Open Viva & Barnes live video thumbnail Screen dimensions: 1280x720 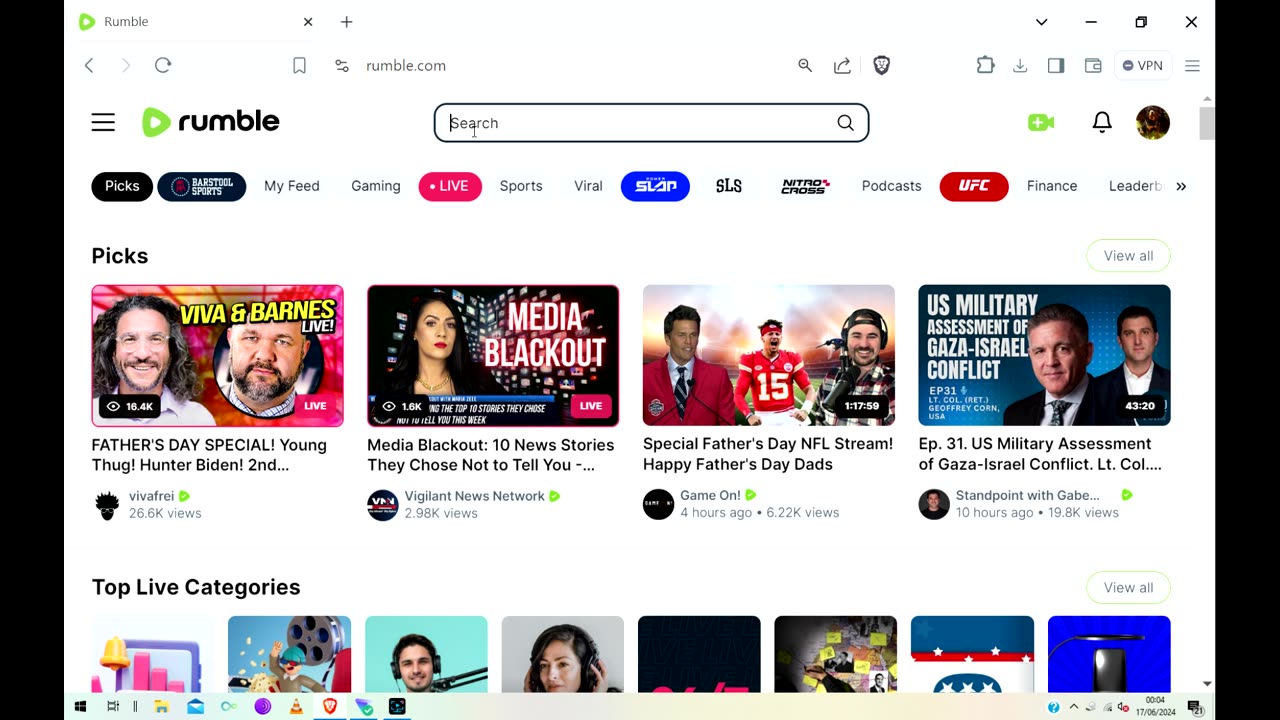pyautogui.click(x=217, y=356)
